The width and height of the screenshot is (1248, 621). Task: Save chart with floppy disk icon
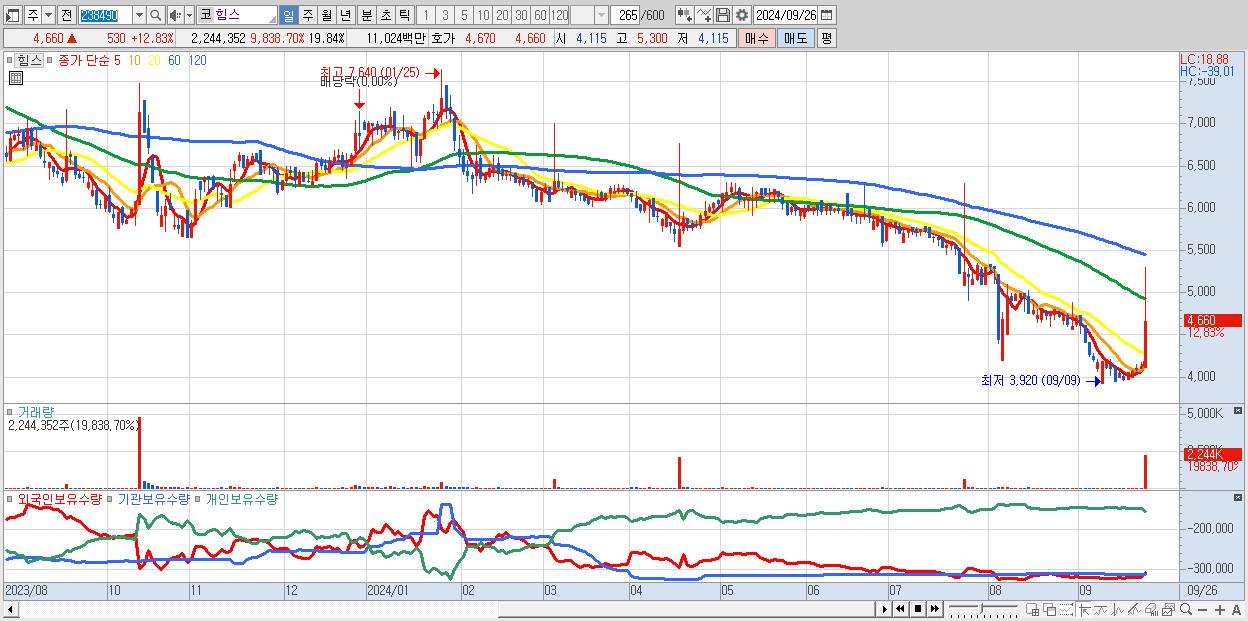723,15
